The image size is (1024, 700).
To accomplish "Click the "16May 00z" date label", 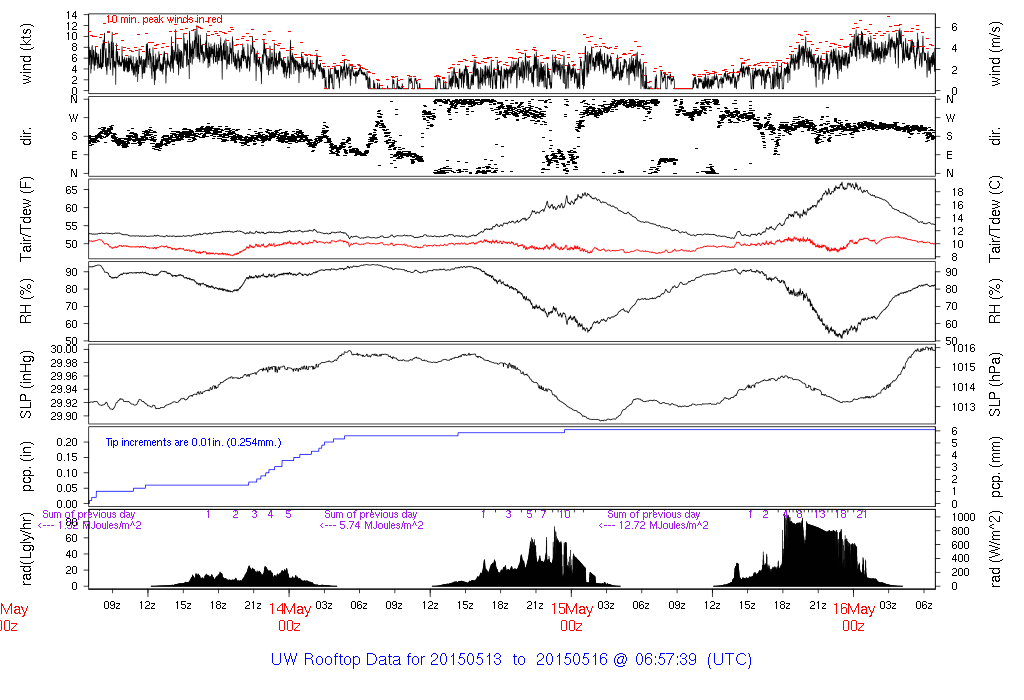I will 854,617.
